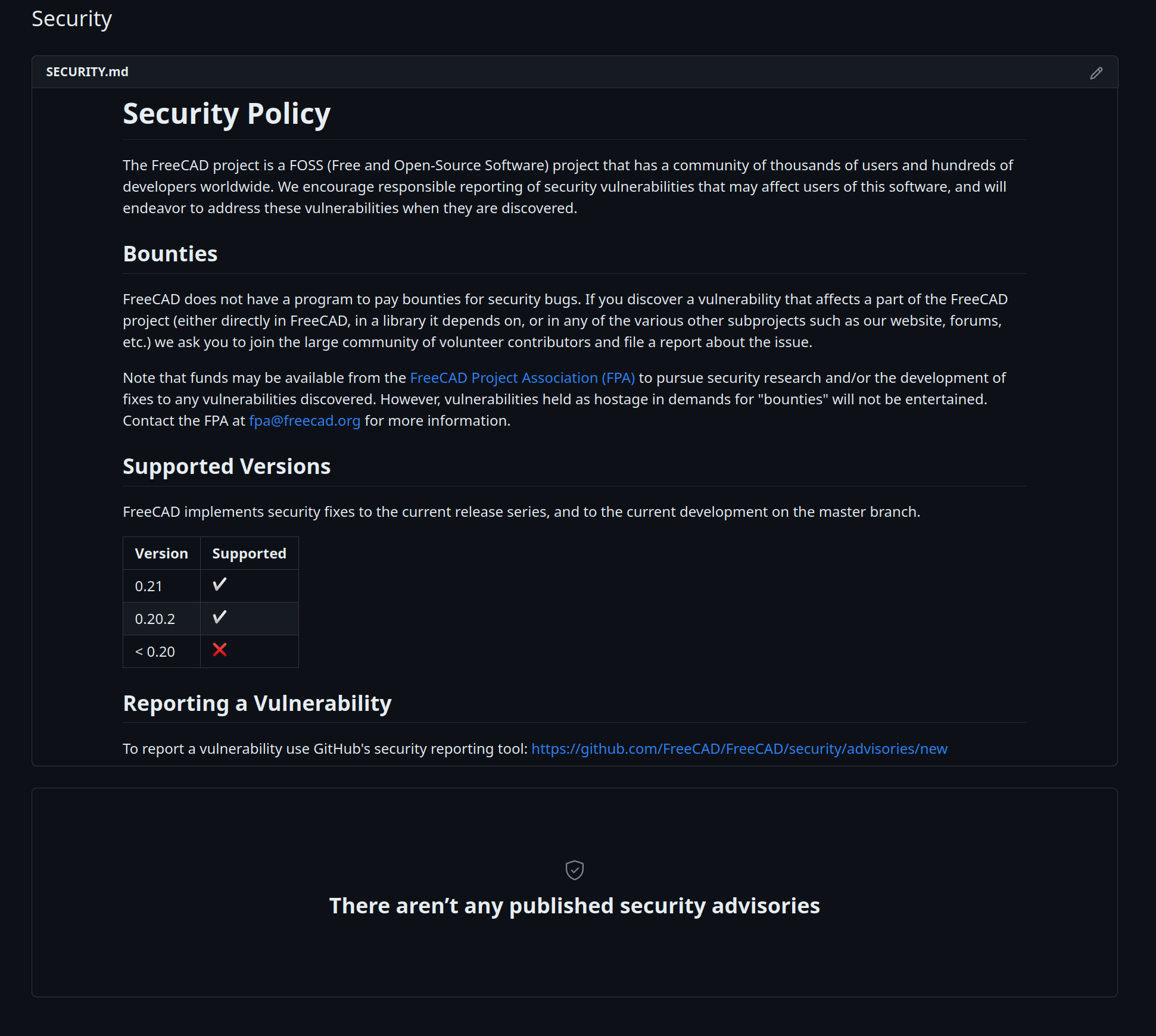1156x1036 pixels.
Task: Click the < 0.20 table row
Action: (x=154, y=651)
